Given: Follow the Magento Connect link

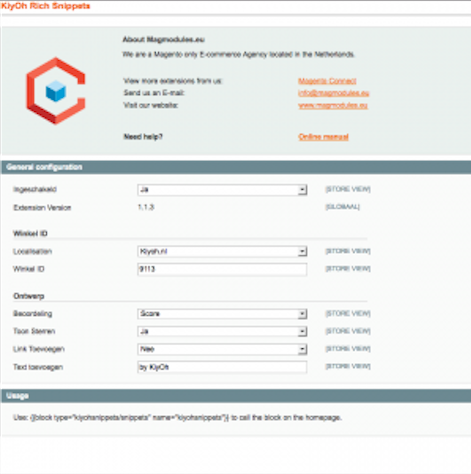Looking at the screenshot, I should click(x=327, y=81).
